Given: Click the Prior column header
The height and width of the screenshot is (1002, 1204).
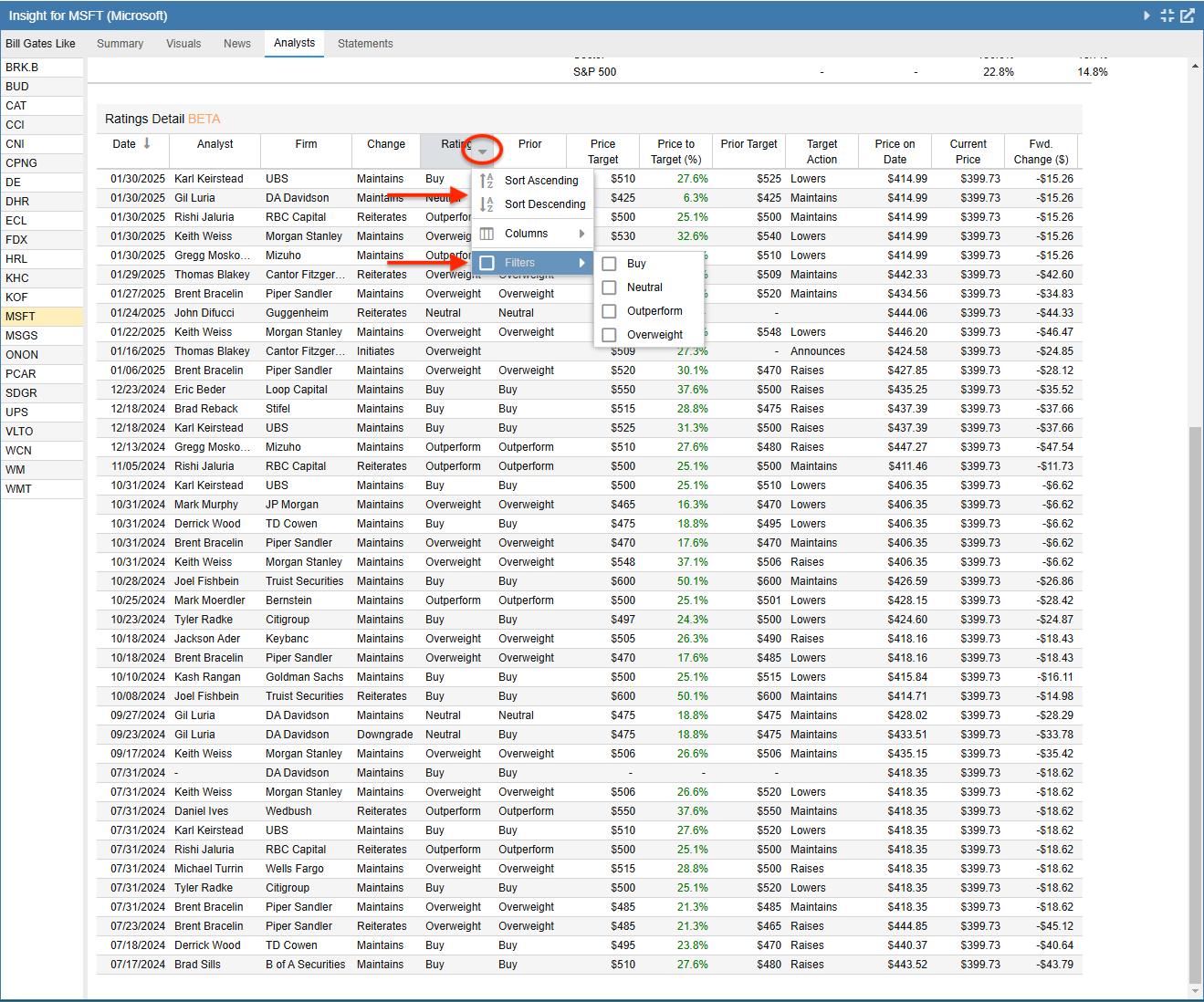Looking at the screenshot, I should (529, 151).
